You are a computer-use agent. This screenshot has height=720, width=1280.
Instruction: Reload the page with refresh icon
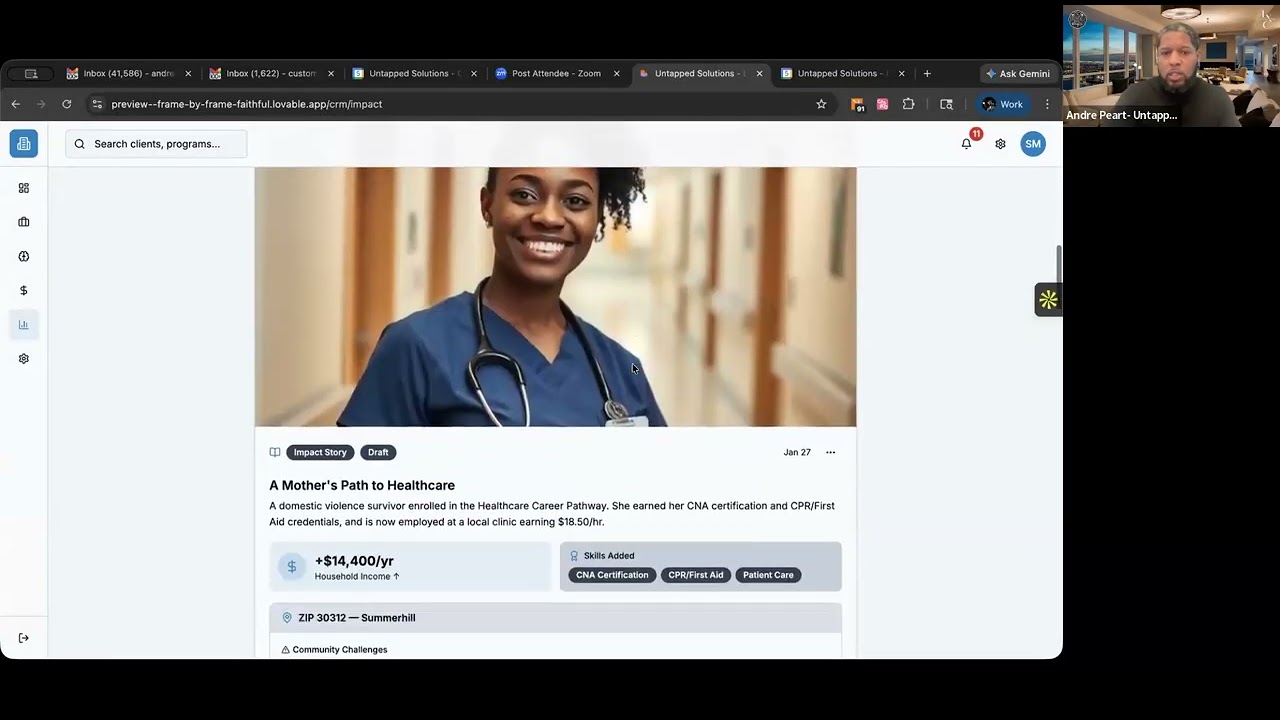click(67, 104)
